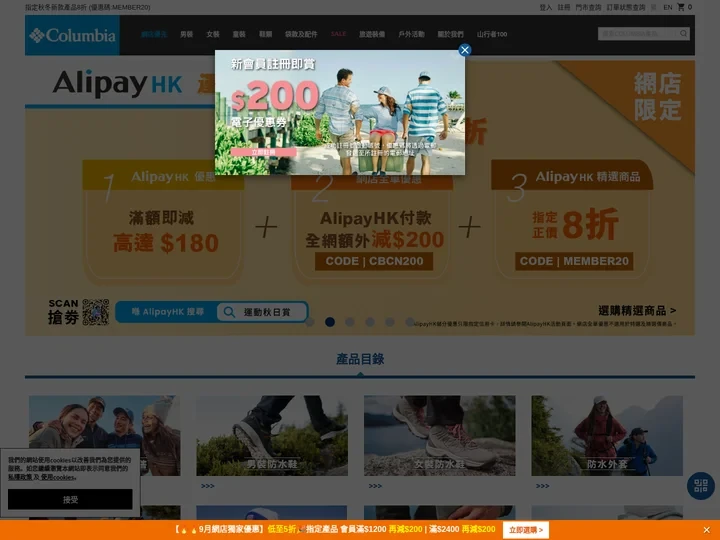Open the 山行者100 menu item
720x540 pixels.
coord(492,34)
